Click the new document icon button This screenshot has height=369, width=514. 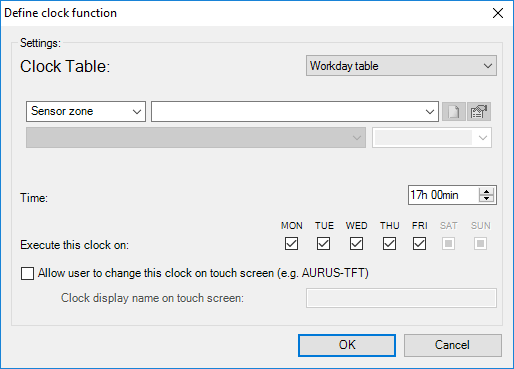point(454,111)
